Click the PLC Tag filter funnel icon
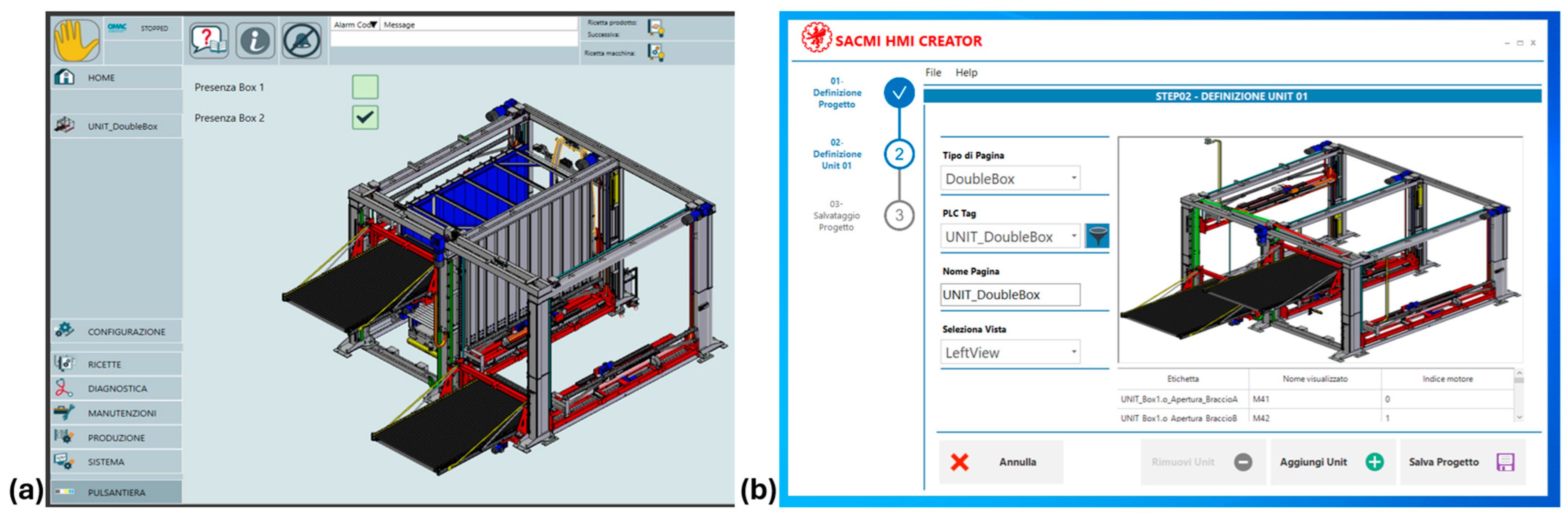The height and width of the screenshot is (518, 1568). (x=1097, y=236)
